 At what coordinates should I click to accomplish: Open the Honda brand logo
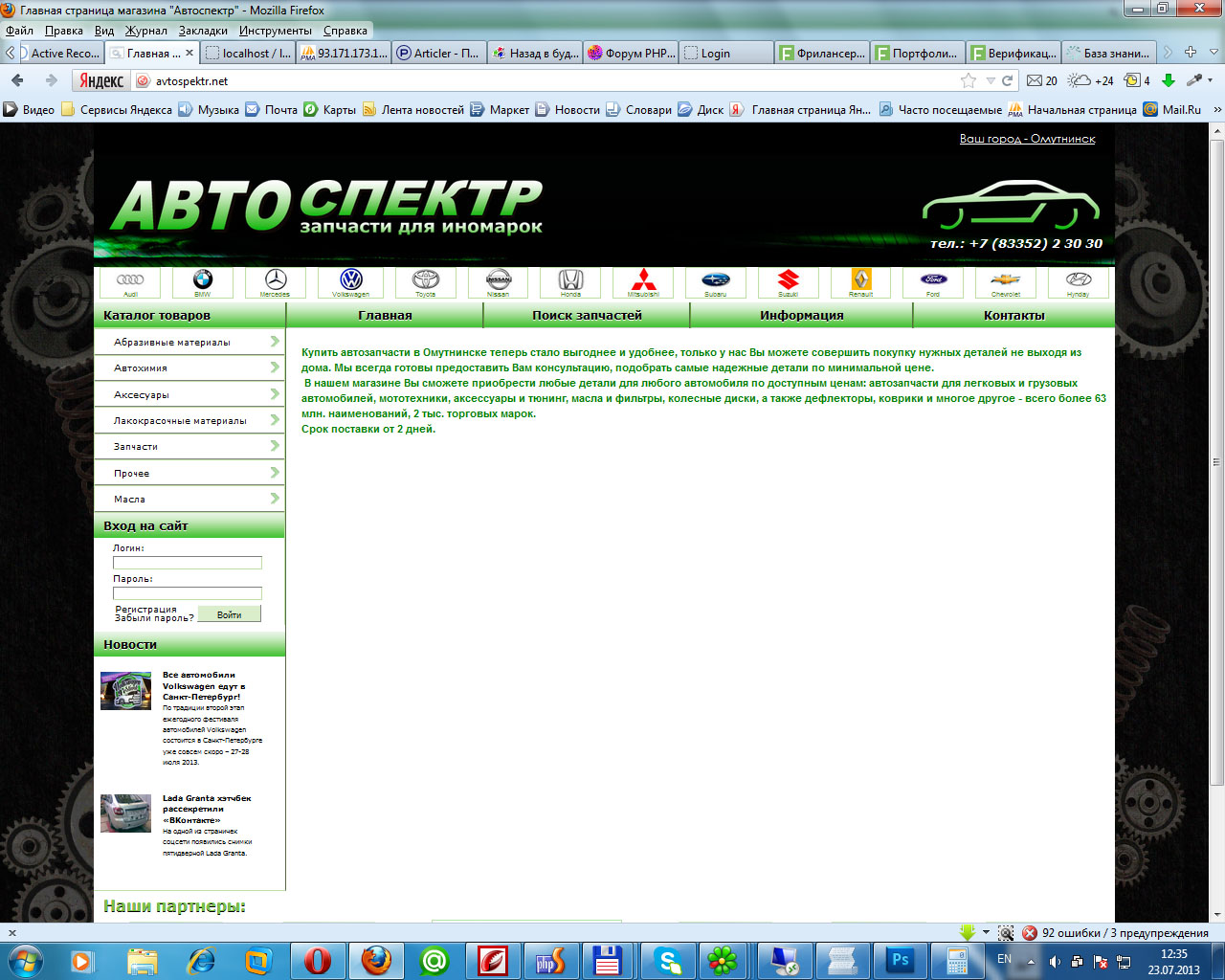pyautogui.click(x=571, y=282)
